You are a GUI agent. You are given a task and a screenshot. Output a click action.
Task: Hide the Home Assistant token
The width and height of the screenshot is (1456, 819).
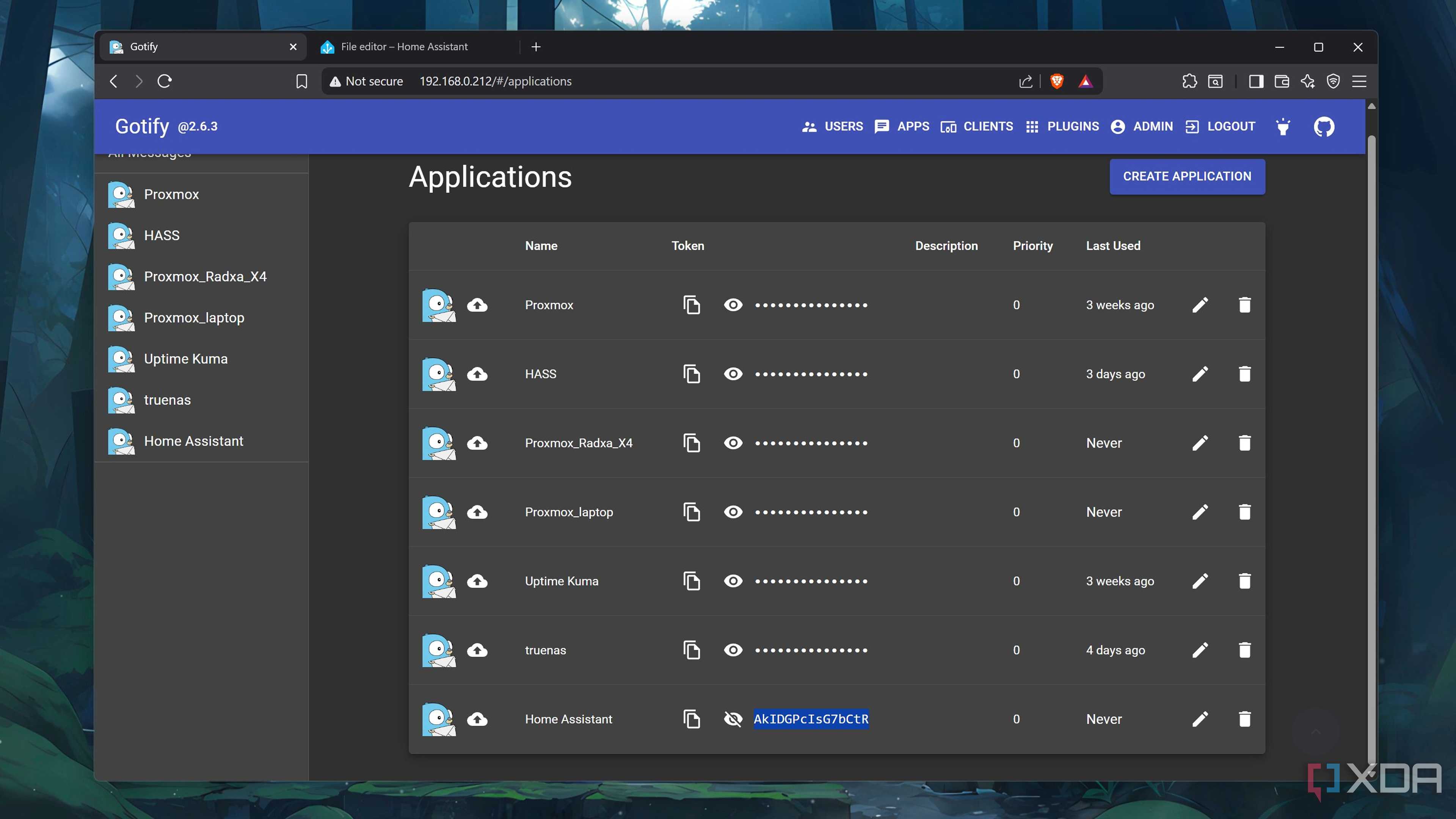[733, 719]
